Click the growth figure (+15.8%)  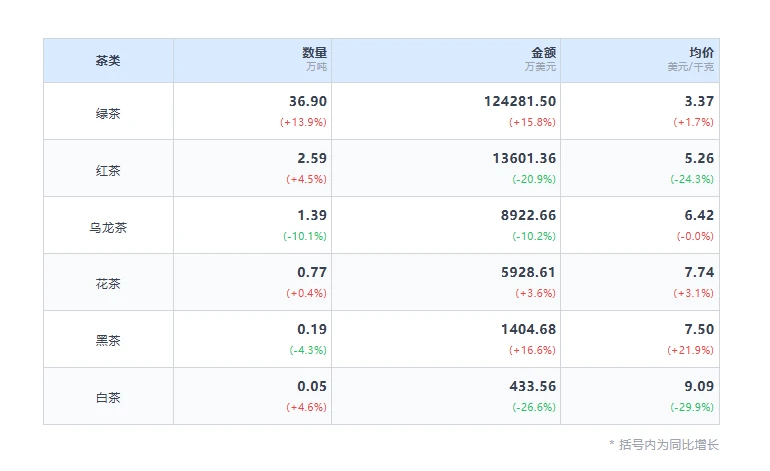(x=532, y=122)
